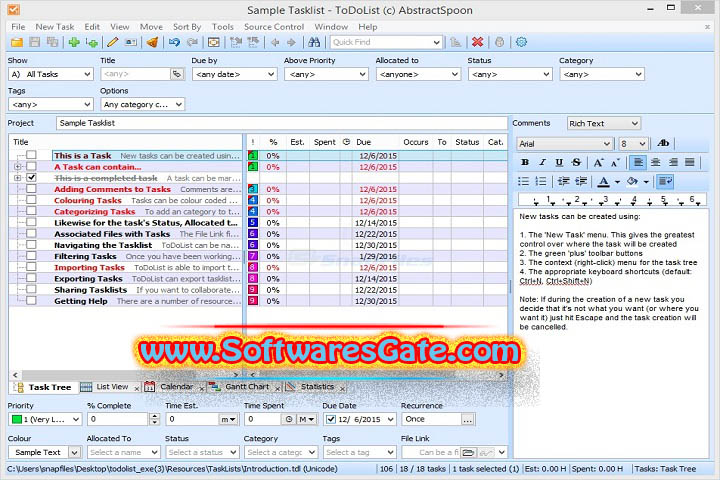Open the Above Priority filter dropdown
The height and width of the screenshot is (480, 720).
coord(326,74)
